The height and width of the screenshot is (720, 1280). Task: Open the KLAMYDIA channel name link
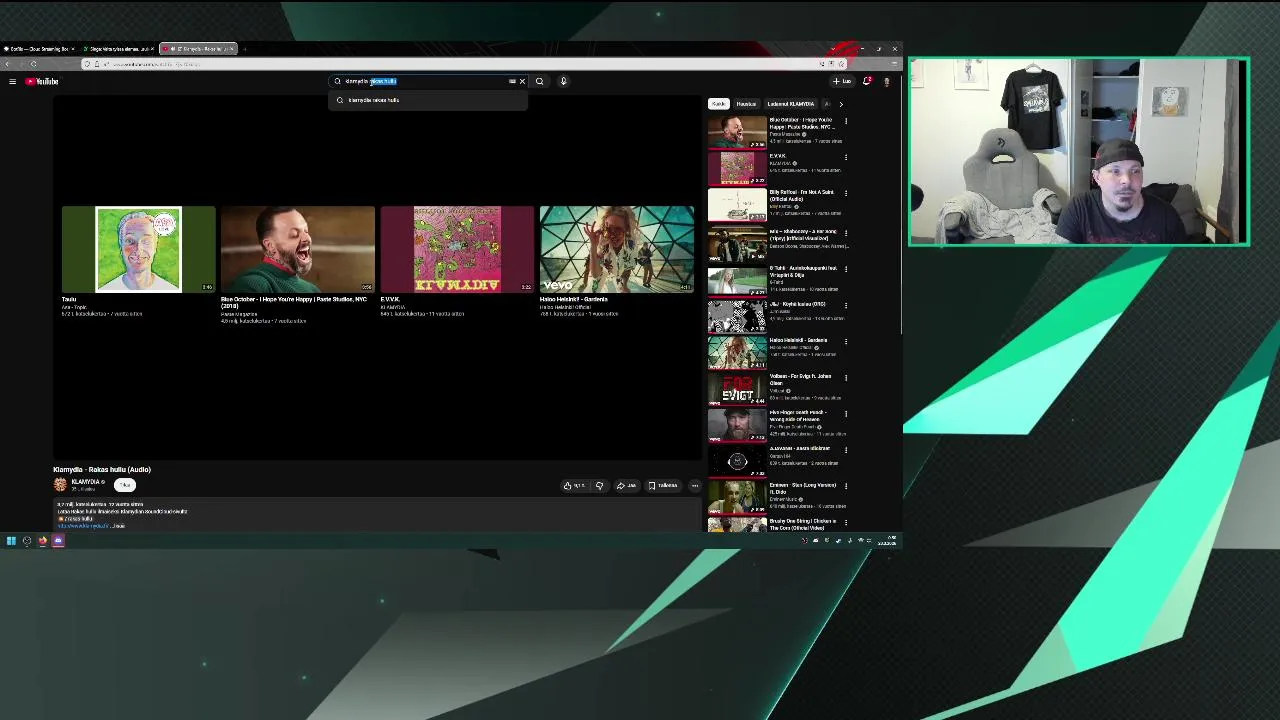(86, 482)
